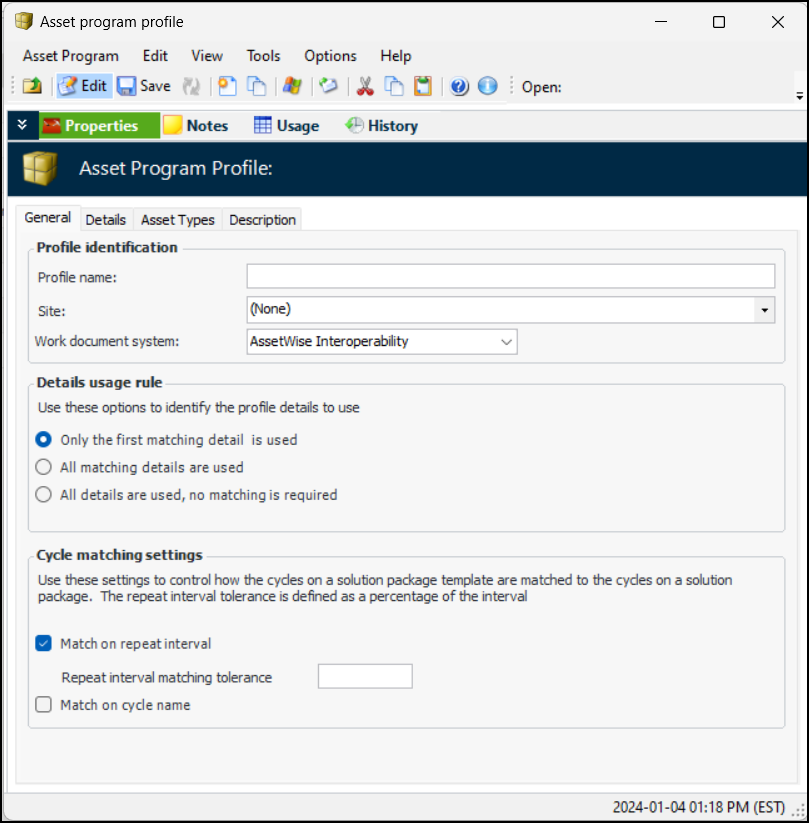Switch to the Properties view

point(100,125)
